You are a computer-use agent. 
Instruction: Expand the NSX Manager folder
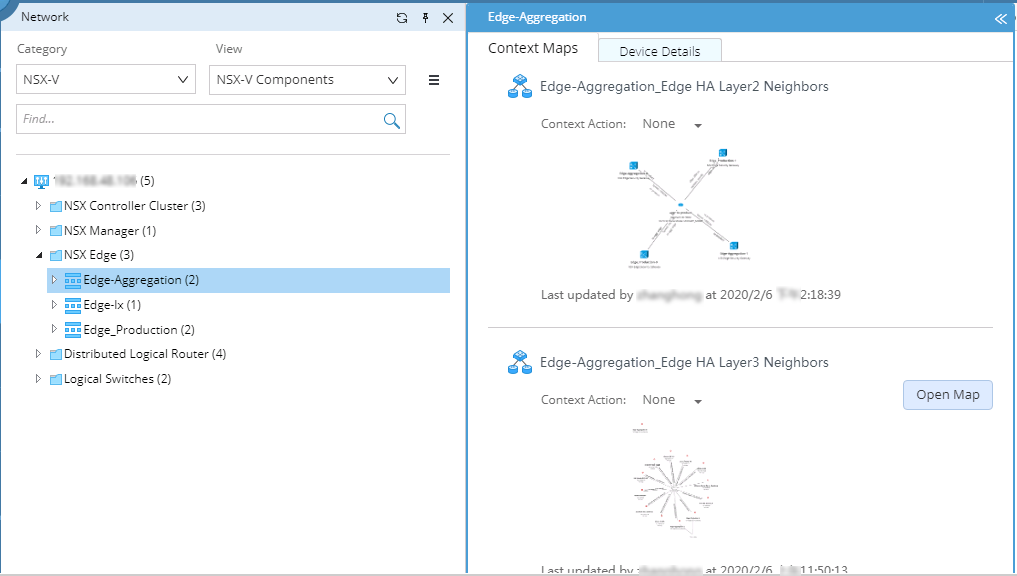(38, 230)
